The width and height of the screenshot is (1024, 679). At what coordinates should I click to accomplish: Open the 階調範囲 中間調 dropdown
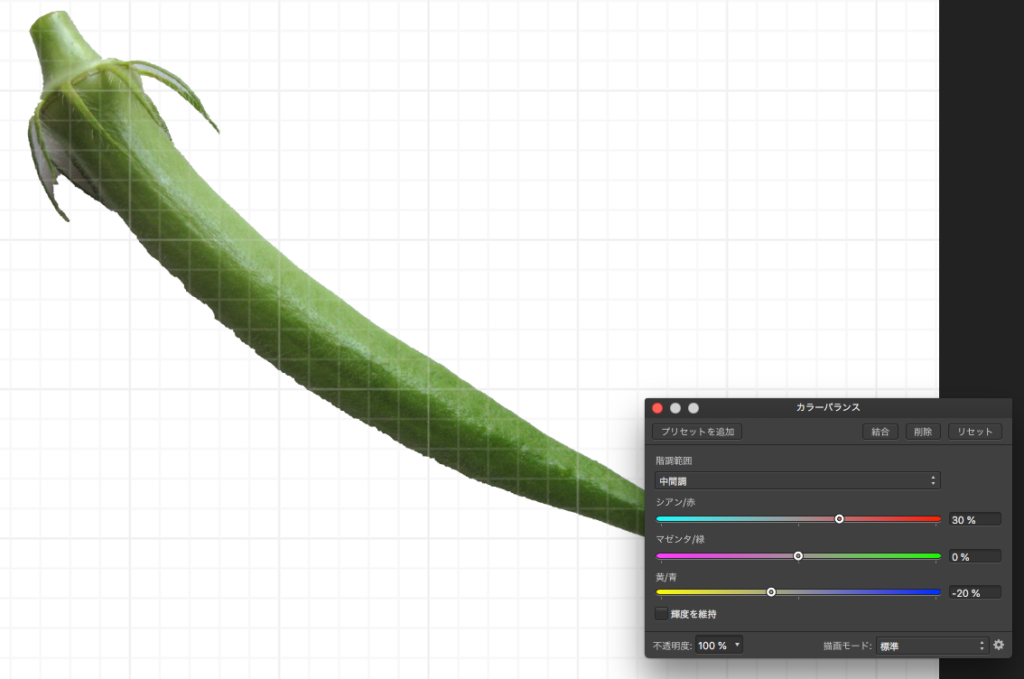click(797, 481)
